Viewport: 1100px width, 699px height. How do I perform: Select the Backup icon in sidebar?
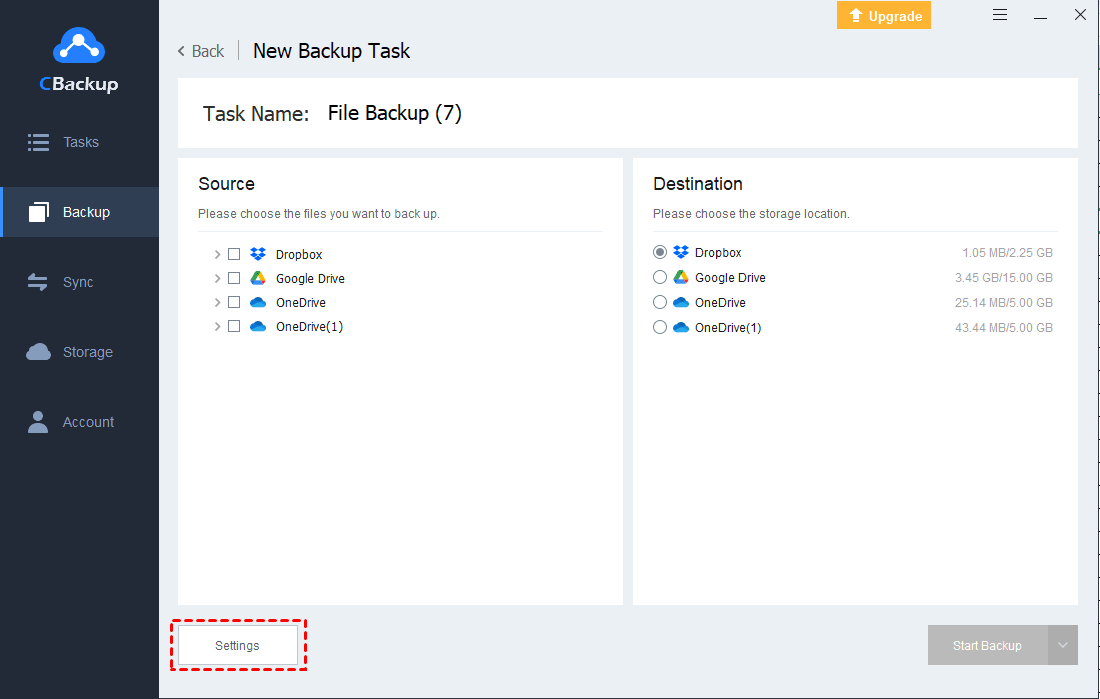click(39, 212)
